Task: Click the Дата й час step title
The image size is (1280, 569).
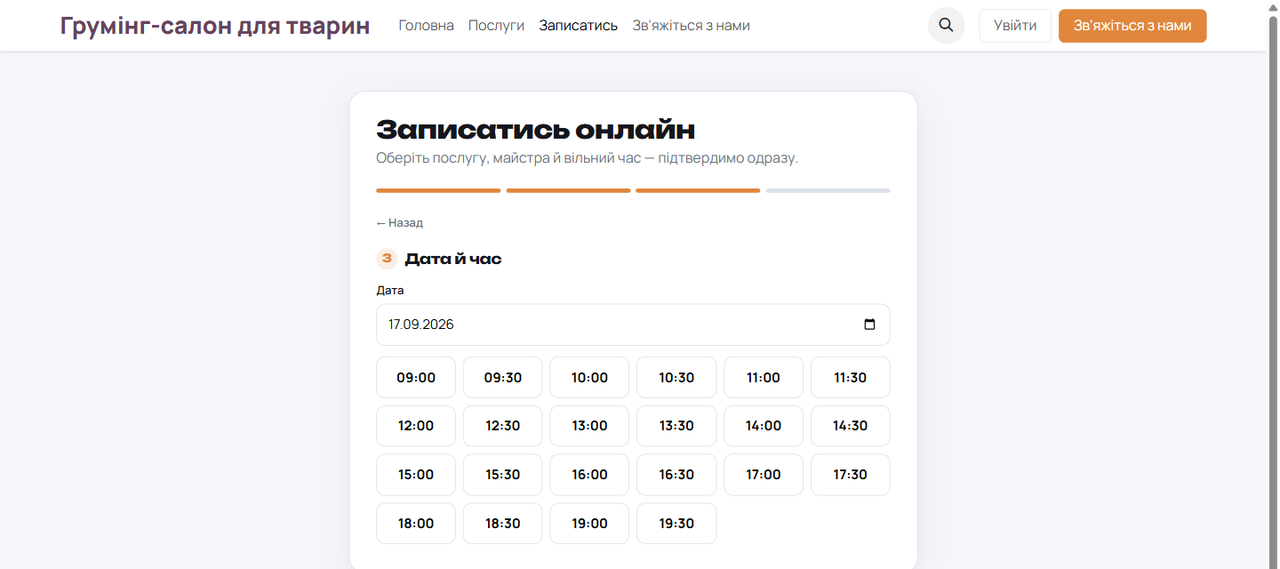Action: (453, 259)
